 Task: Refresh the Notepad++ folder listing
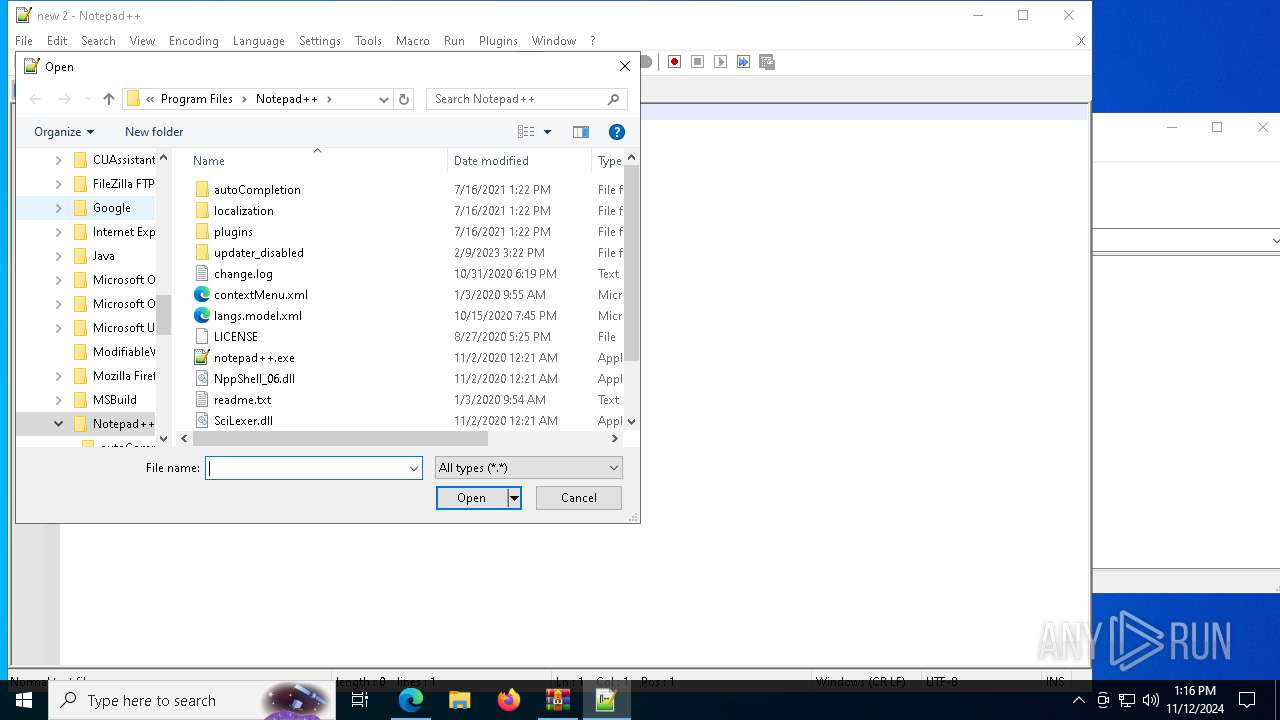tap(404, 99)
